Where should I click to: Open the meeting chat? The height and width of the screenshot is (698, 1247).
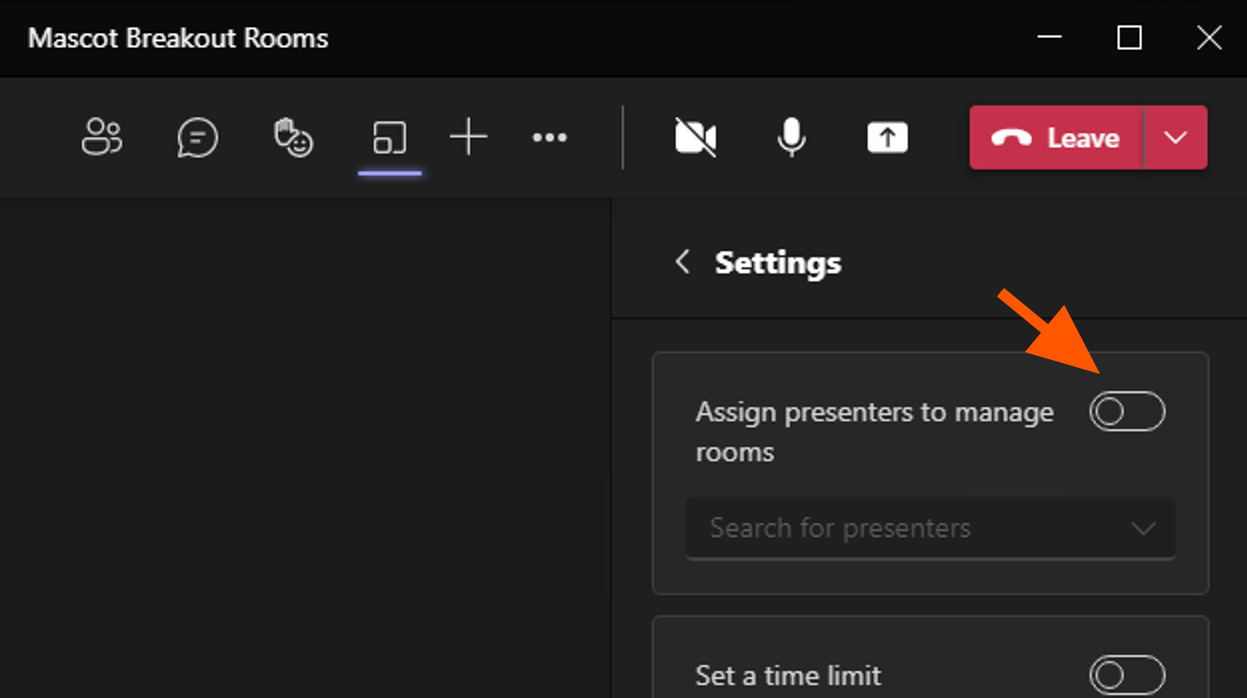click(x=197, y=137)
